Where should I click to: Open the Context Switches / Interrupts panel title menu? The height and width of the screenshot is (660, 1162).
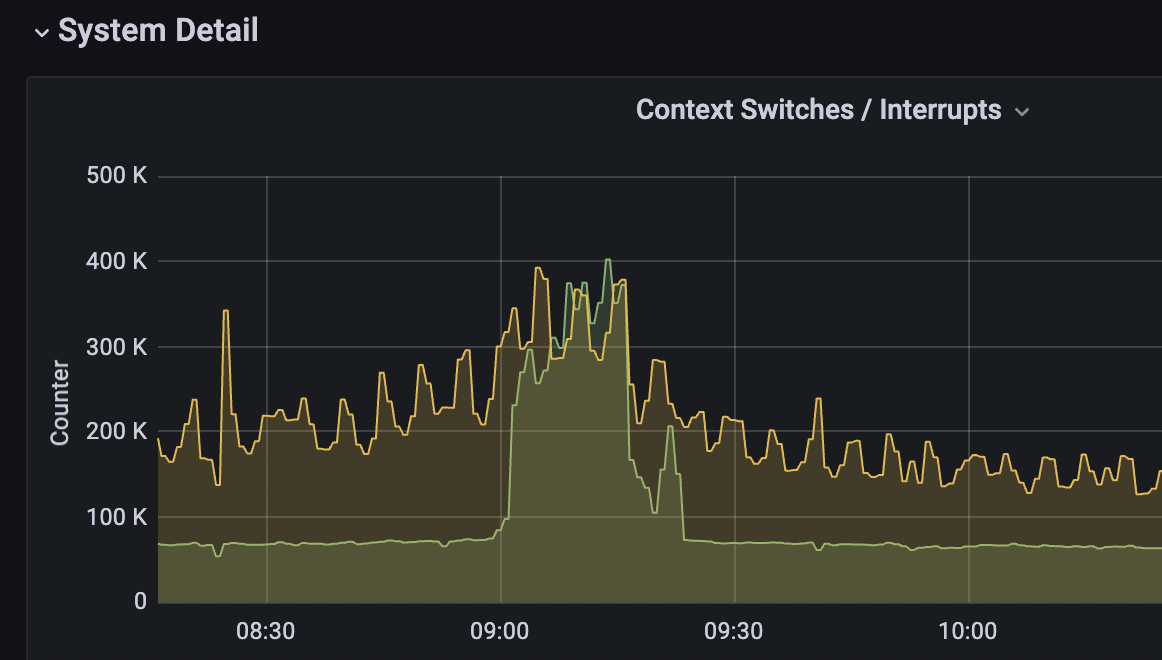(x=818, y=110)
